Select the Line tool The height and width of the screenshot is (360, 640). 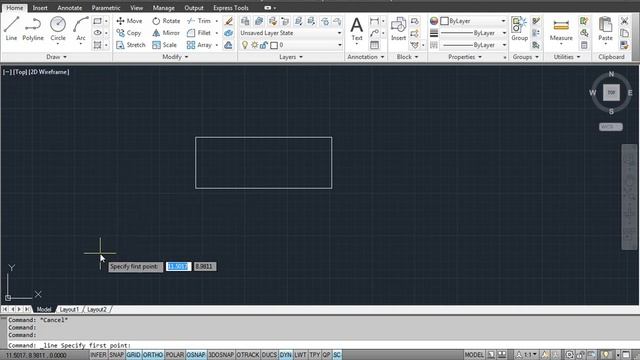click(11, 29)
